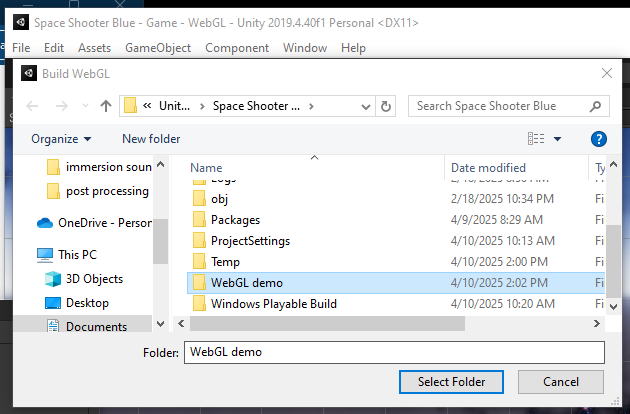Expand the address bar history dropdown
Image resolution: width=630 pixels, height=414 pixels.
(366, 107)
